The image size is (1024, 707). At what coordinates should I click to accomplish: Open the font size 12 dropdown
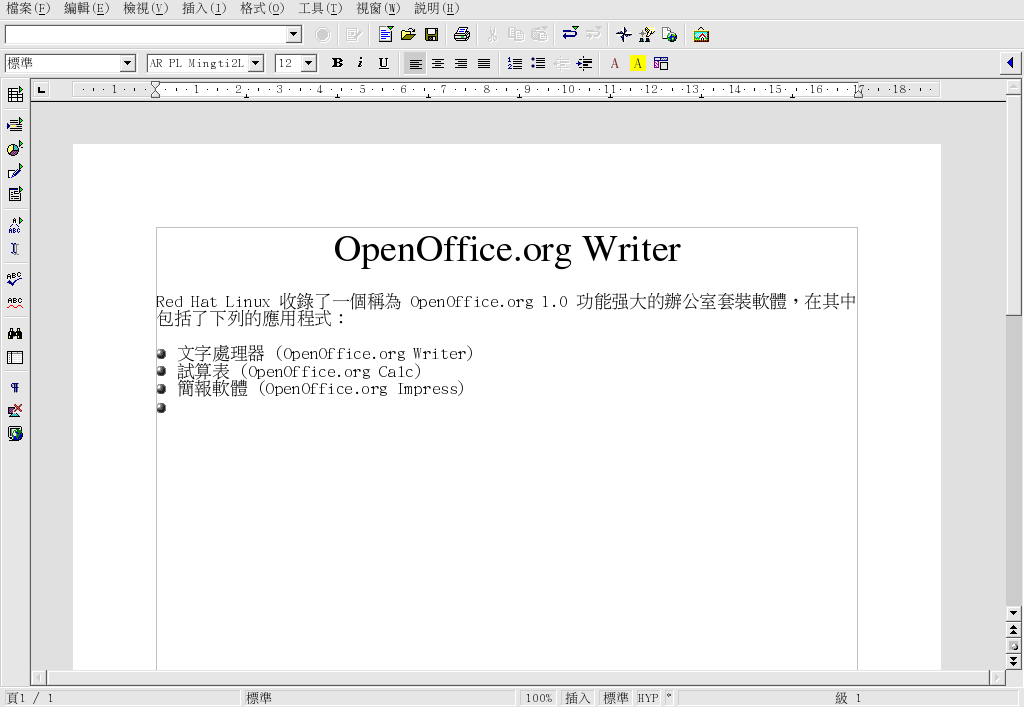tap(308, 63)
